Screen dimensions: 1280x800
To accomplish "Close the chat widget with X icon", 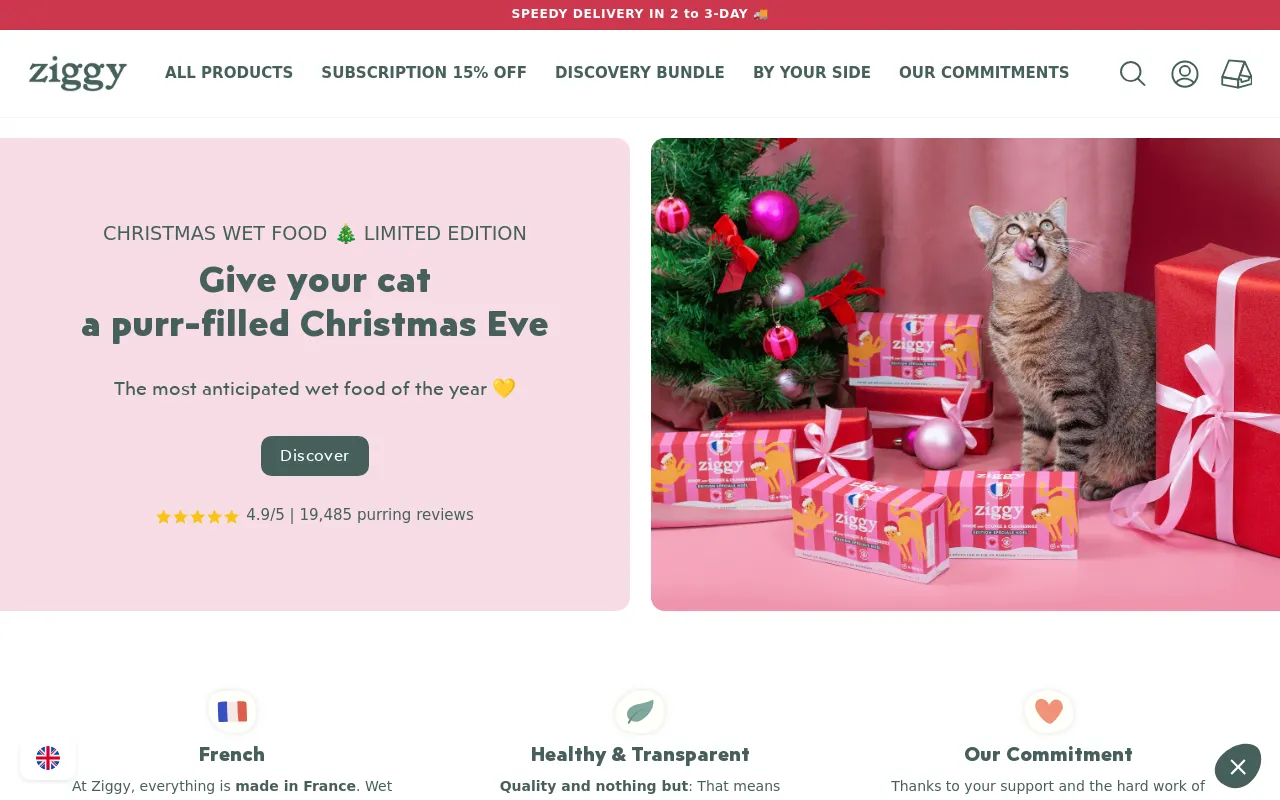I will pyautogui.click(x=1238, y=767).
